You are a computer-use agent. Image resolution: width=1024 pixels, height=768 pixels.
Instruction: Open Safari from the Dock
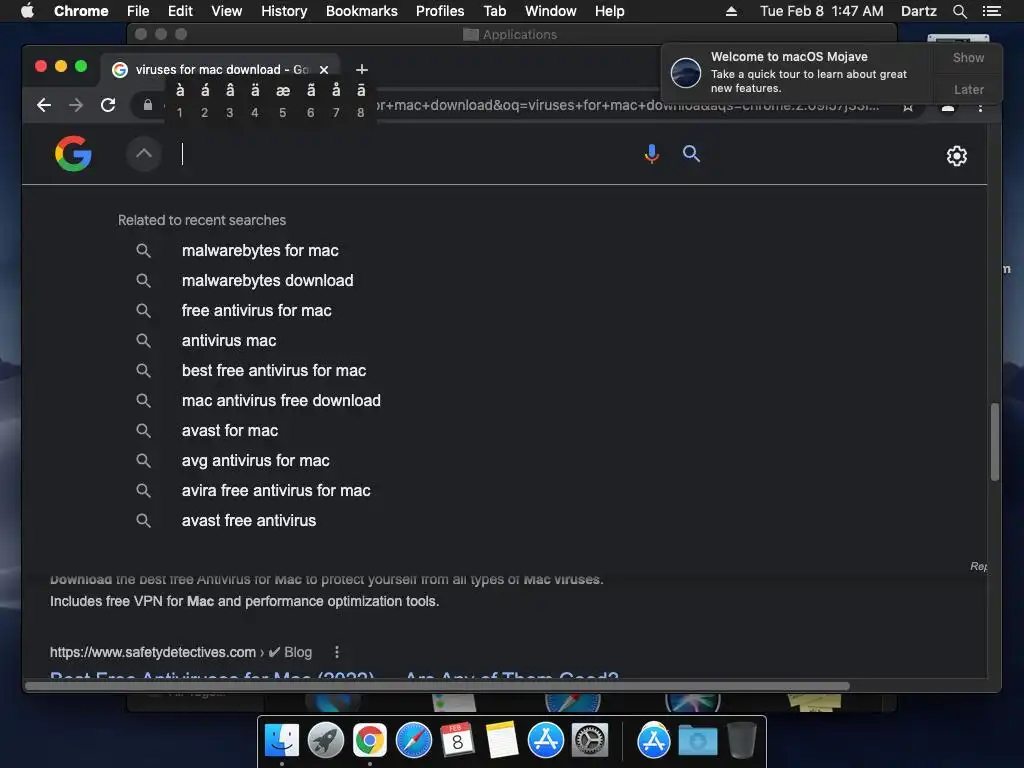coord(414,741)
